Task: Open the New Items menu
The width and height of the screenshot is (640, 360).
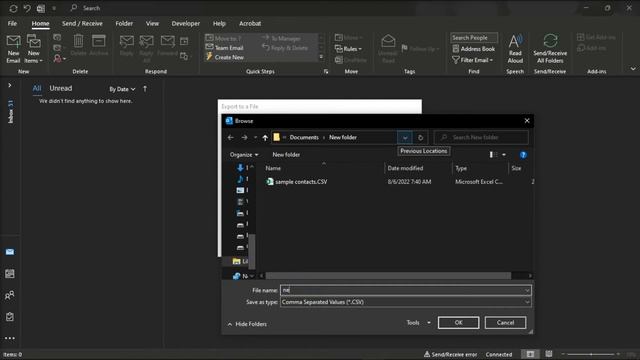Action: (33, 49)
